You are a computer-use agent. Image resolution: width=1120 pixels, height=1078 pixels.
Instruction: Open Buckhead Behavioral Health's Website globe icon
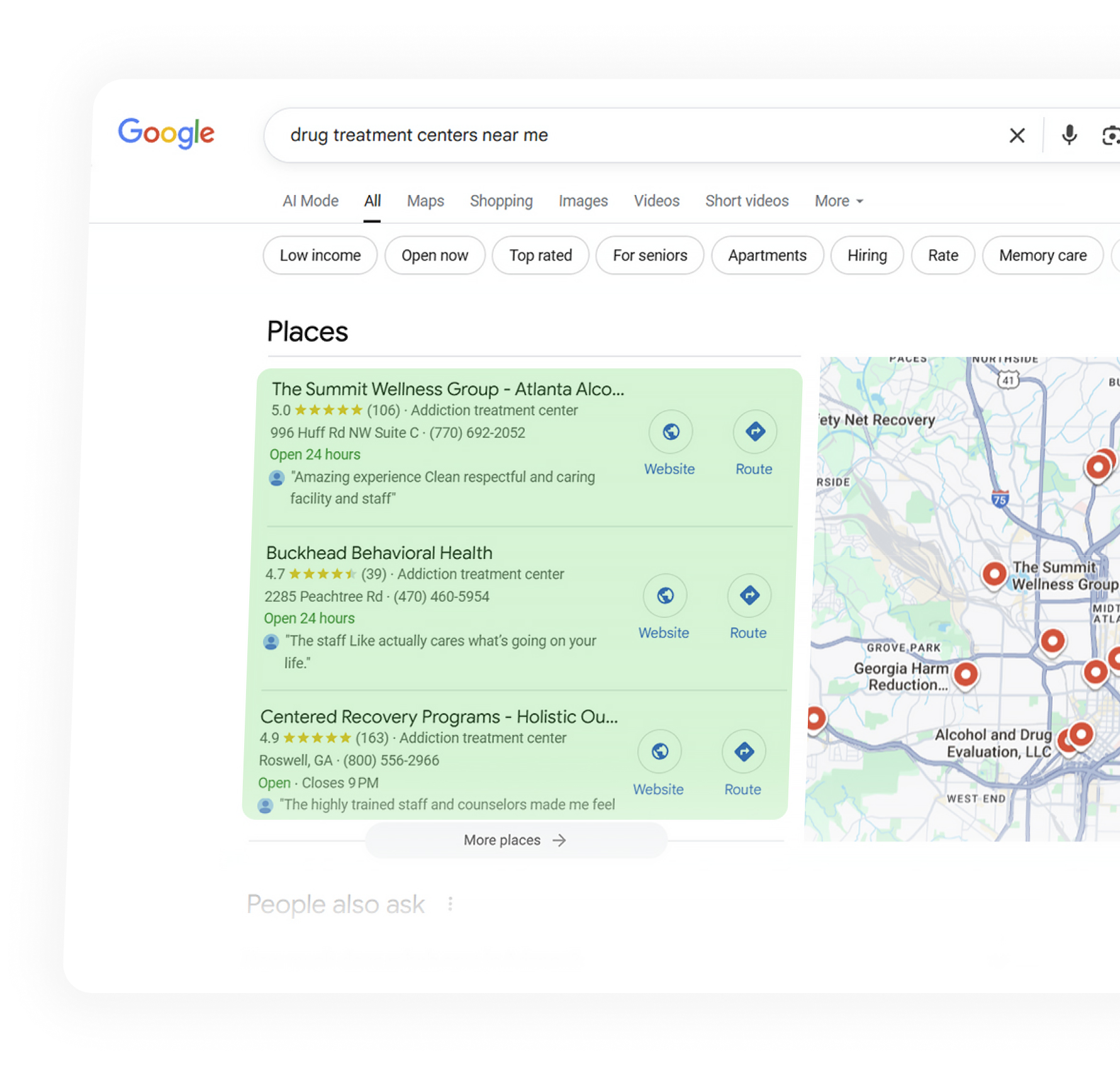[x=664, y=596]
